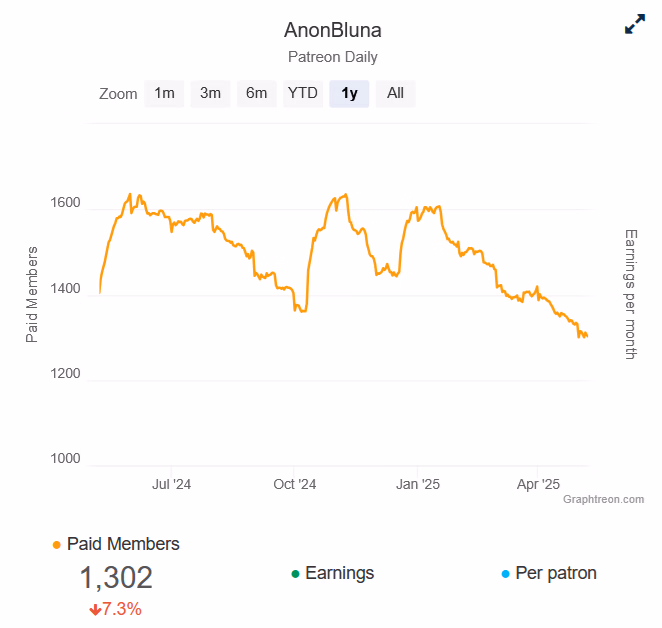
Task: Click the Patreon Daily subtitle
Action: (x=332, y=57)
